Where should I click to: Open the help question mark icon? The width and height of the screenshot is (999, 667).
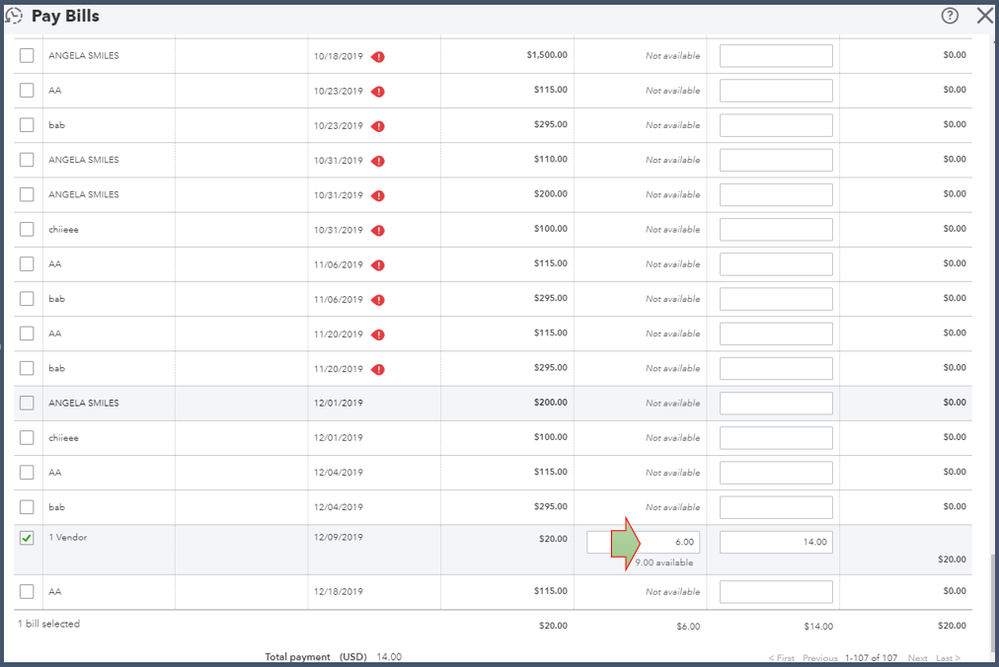pos(949,15)
